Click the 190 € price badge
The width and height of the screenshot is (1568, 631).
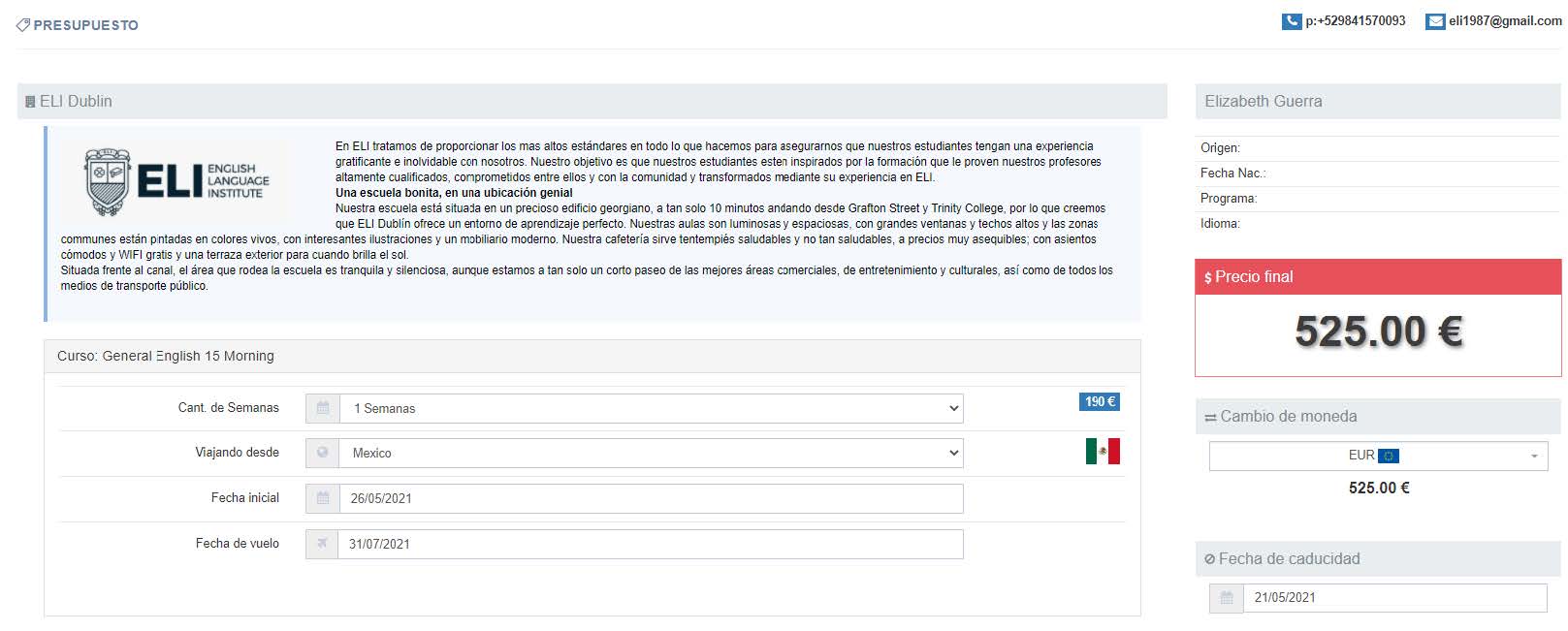pyautogui.click(x=1099, y=401)
